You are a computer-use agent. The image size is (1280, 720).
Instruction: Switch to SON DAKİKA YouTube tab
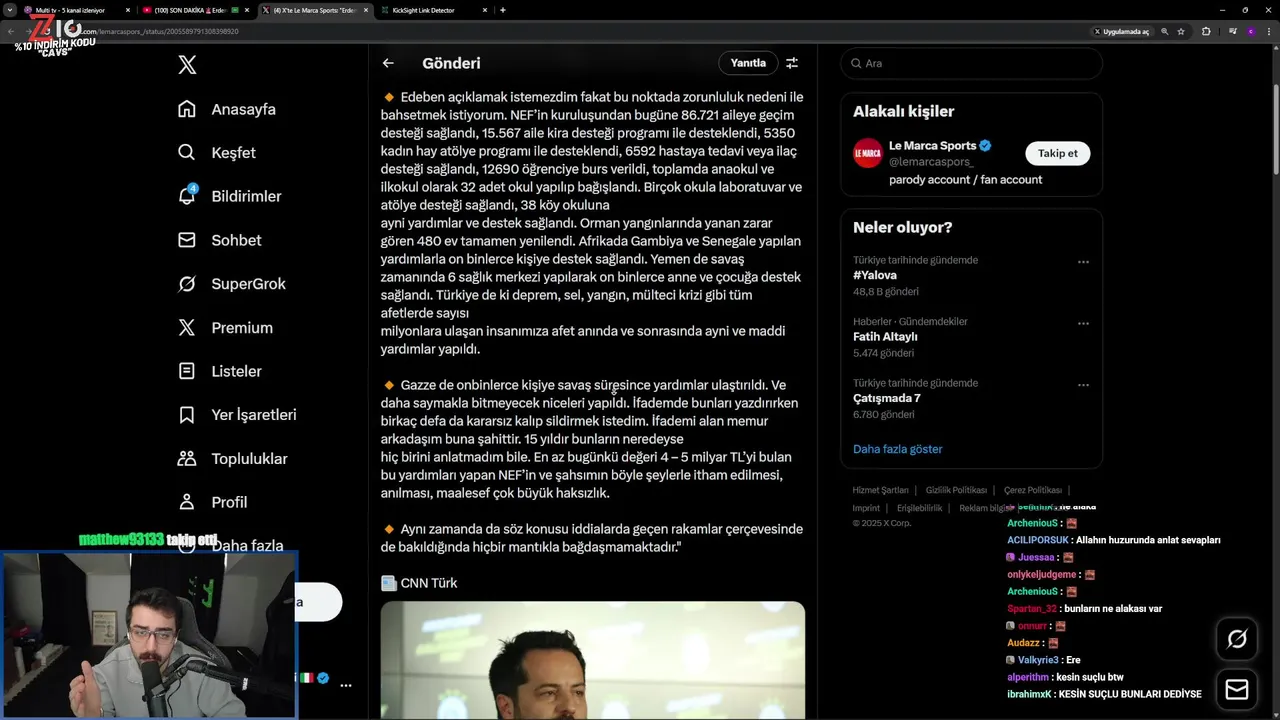[194, 10]
